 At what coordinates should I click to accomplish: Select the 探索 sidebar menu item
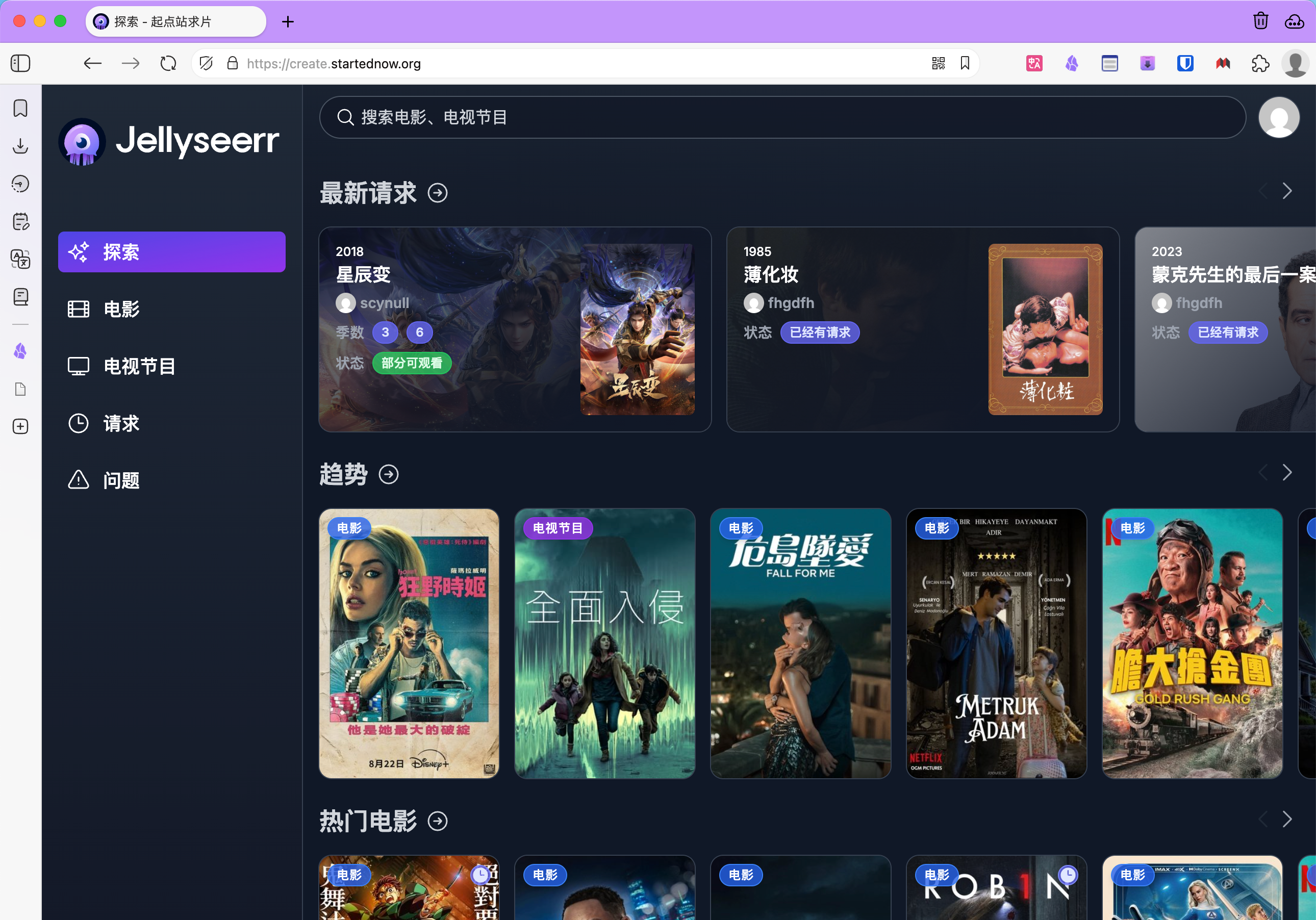point(172,252)
